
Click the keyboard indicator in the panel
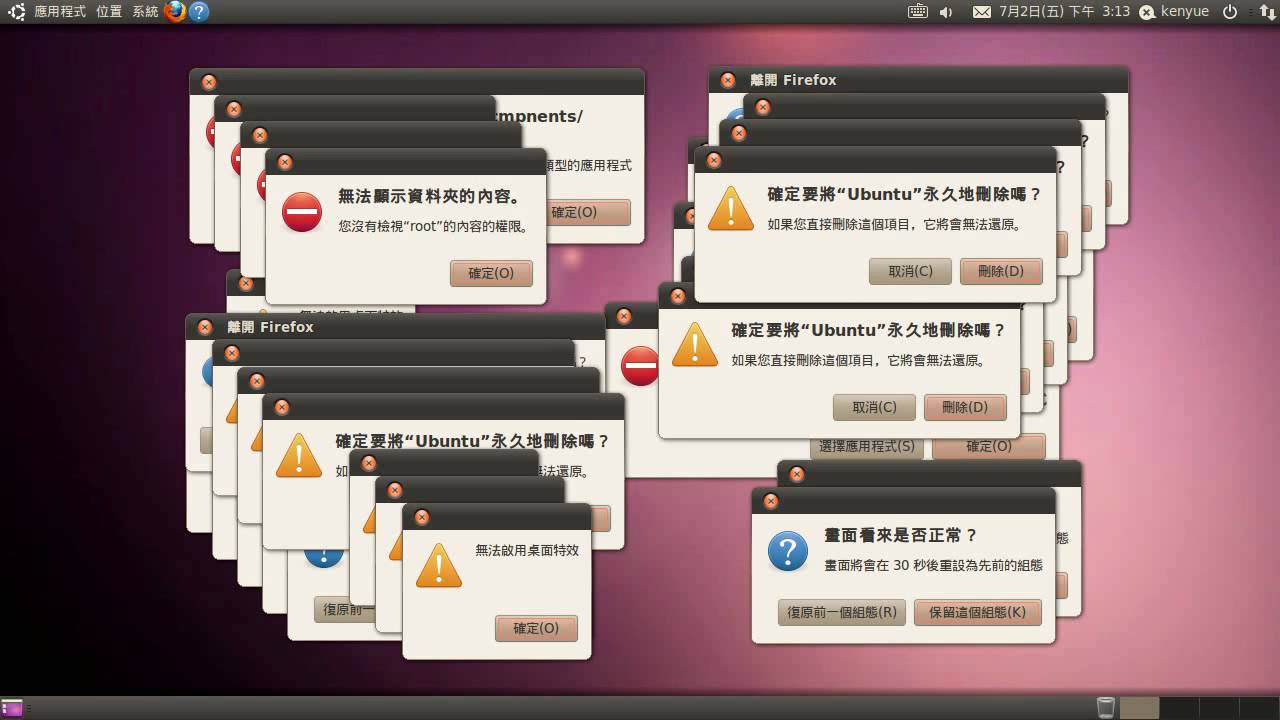tap(918, 12)
